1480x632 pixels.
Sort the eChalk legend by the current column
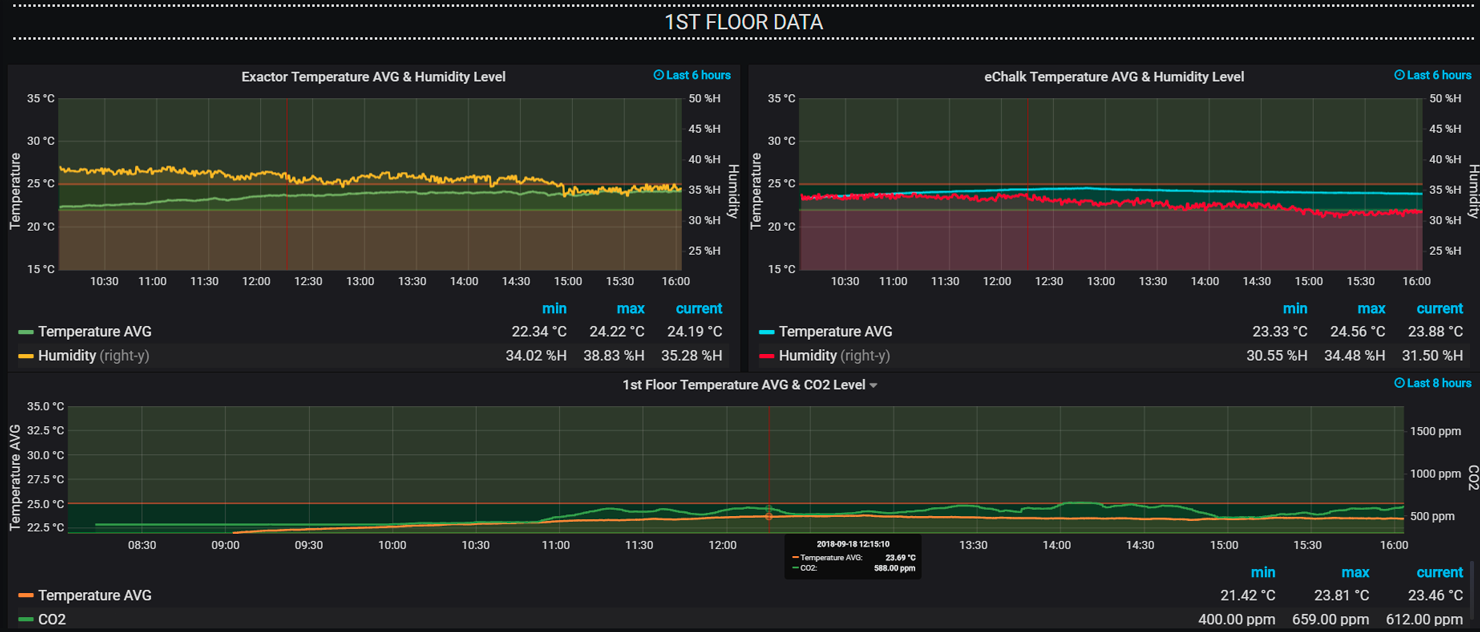click(1440, 308)
